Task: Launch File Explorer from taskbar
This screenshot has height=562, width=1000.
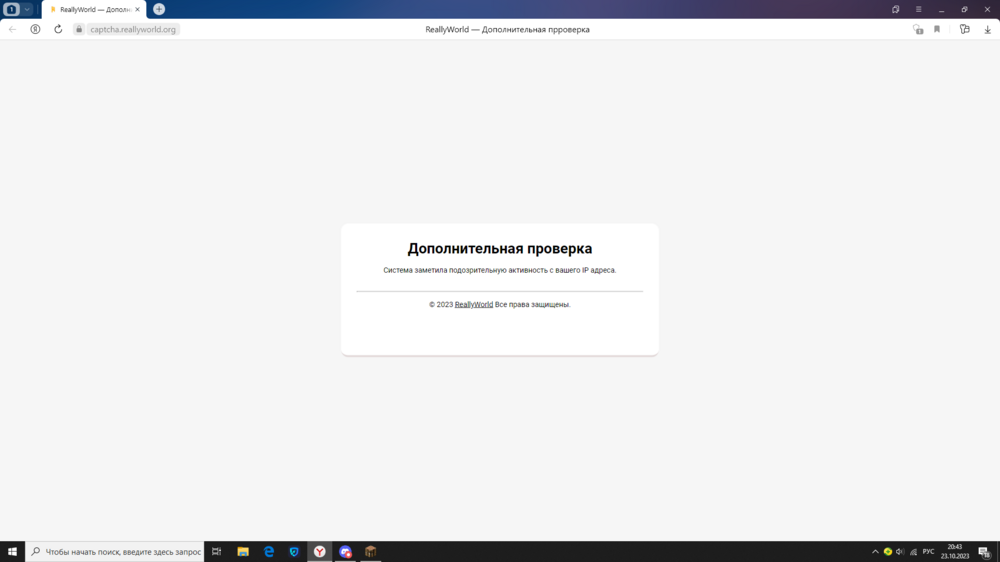Action: click(243, 552)
